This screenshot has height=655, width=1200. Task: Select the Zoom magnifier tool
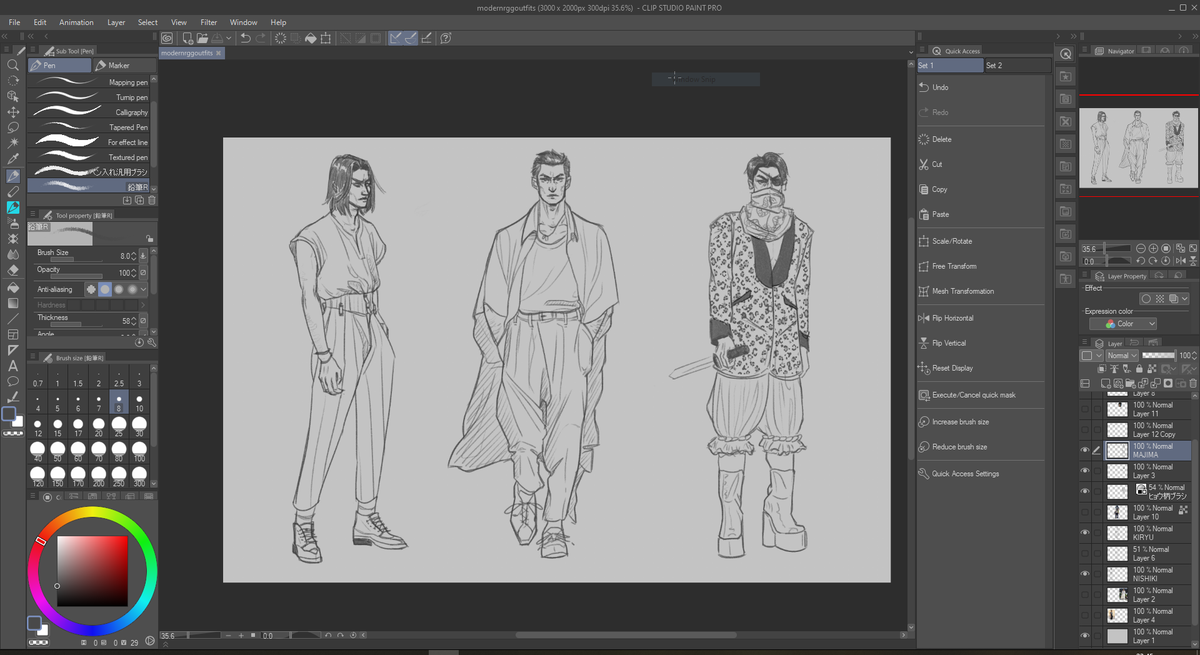pyautogui.click(x=13, y=64)
